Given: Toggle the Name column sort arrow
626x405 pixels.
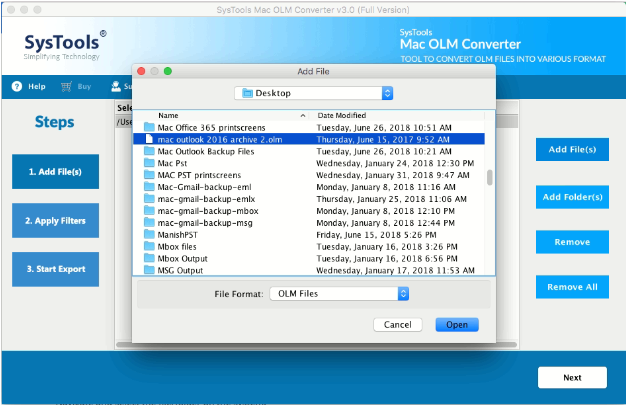Looking at the screenshot, I should (303, 116).
